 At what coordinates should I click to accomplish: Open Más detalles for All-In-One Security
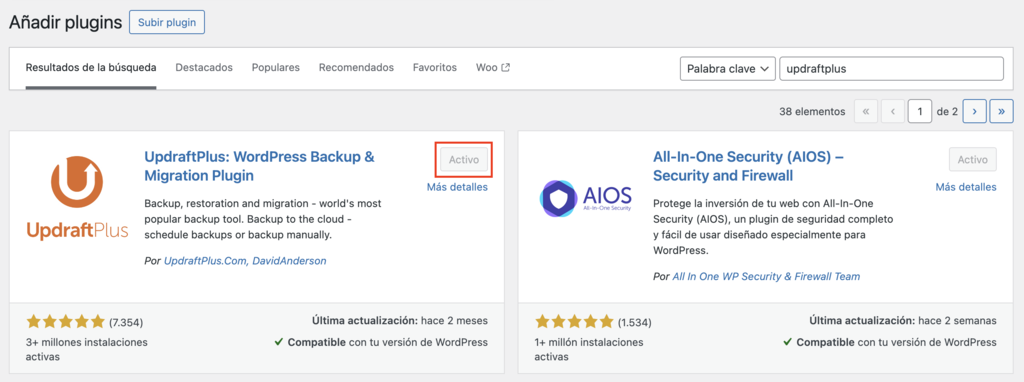966,187
